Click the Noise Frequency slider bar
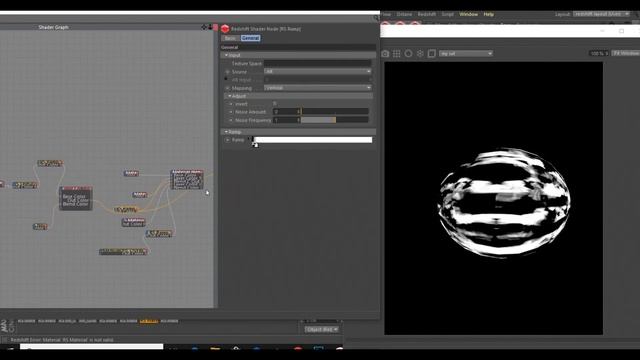The image size is (640, 360). 335,120
